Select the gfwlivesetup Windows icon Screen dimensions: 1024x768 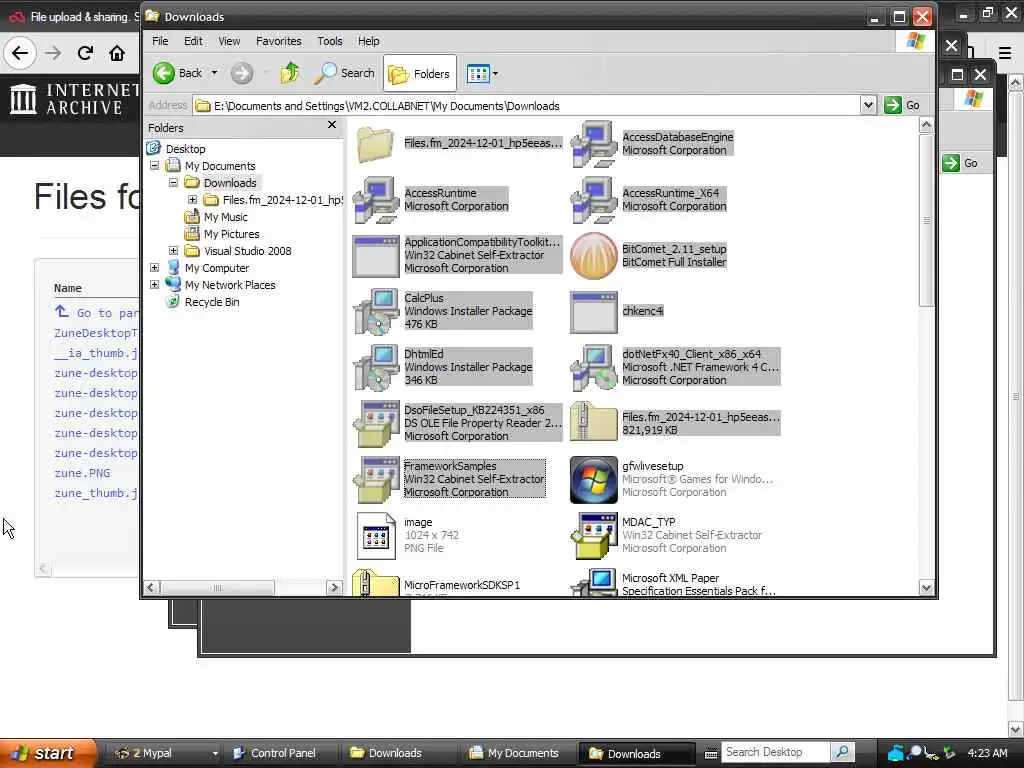point(594,480)
